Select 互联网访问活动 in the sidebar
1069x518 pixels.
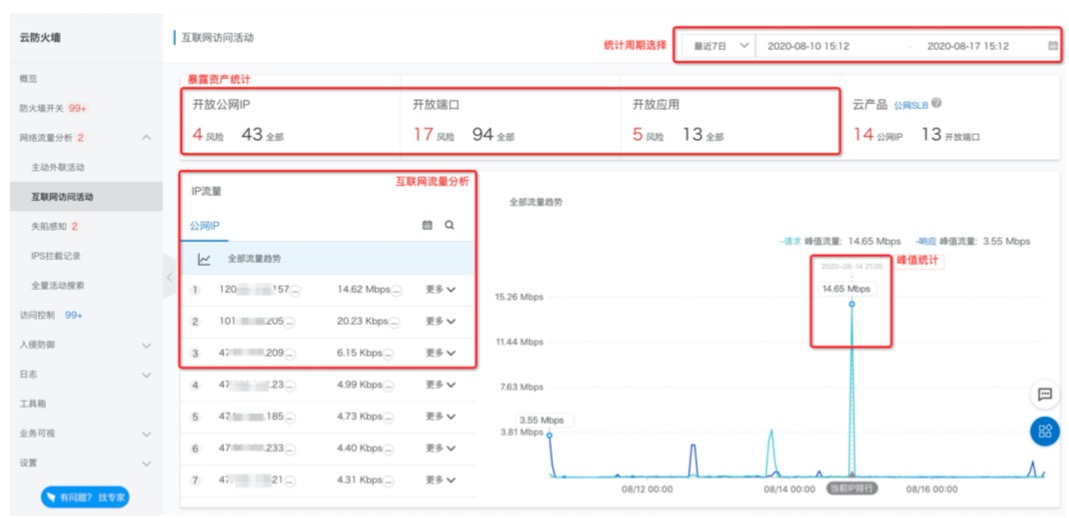click(87, 197)
